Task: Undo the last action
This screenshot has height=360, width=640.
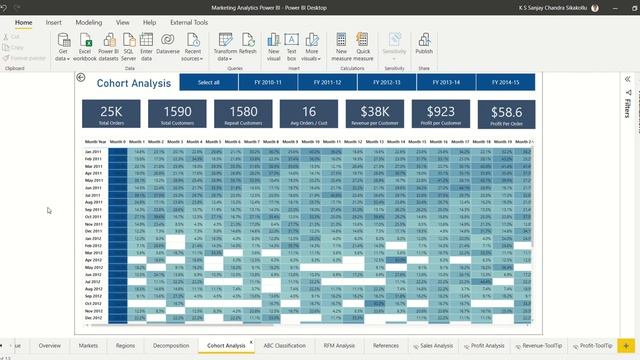Action: 4,7
